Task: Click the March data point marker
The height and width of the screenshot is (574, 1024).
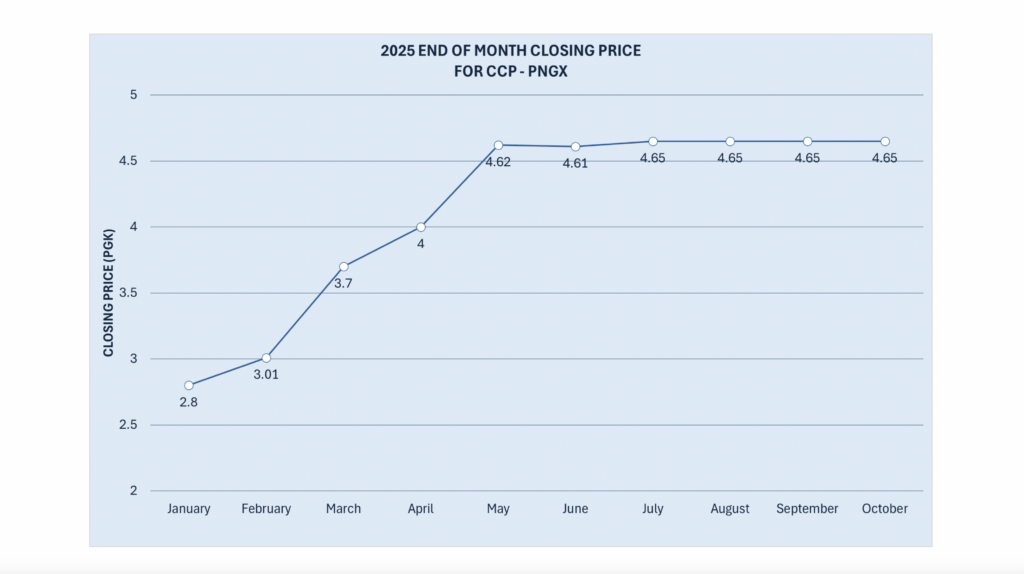Action: click(x=343, y=266)
